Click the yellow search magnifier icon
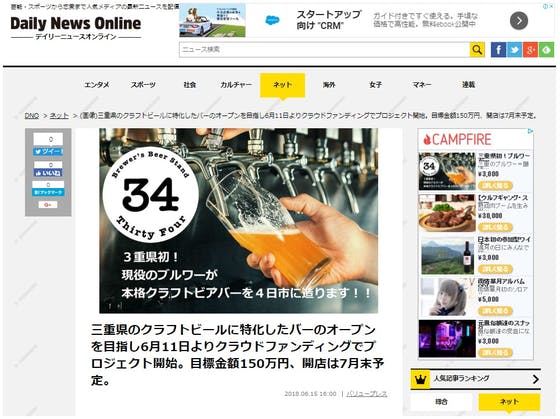 tap(477, 50)
